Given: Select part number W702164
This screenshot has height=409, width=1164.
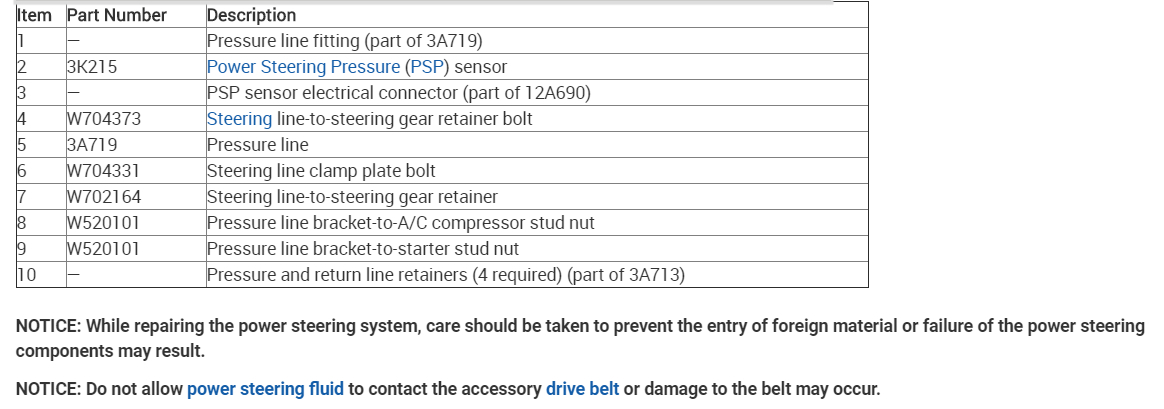Looking at the screenshot, I should point(103,197).
